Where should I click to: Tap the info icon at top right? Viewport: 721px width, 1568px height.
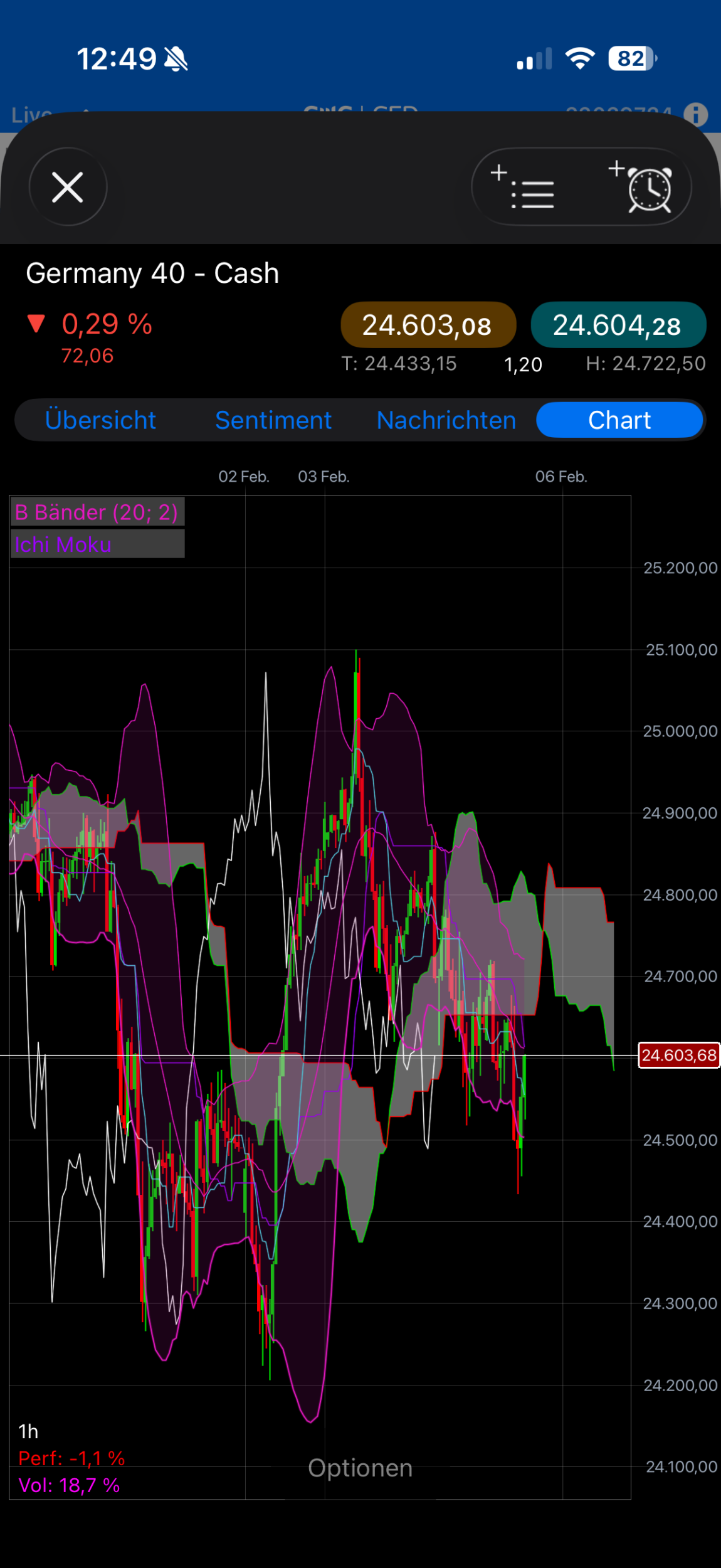[x=695, y=115]
